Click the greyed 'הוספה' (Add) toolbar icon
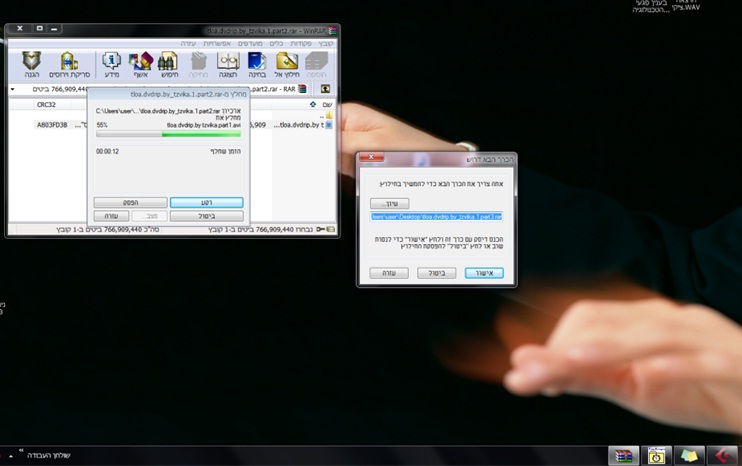This screenshot has height=466, width=742. (316, 65)
